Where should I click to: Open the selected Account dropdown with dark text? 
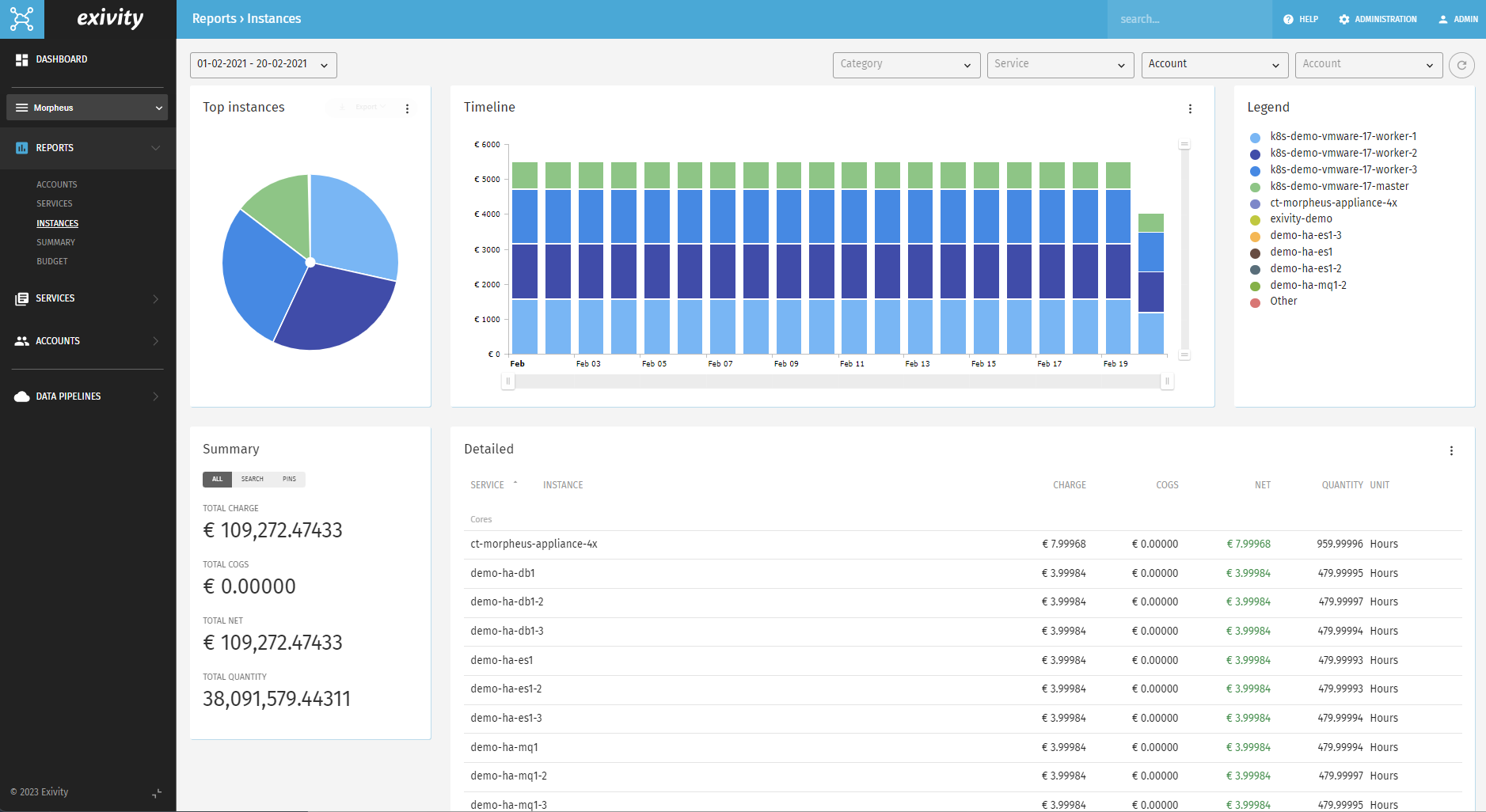tap(1215, 65)
